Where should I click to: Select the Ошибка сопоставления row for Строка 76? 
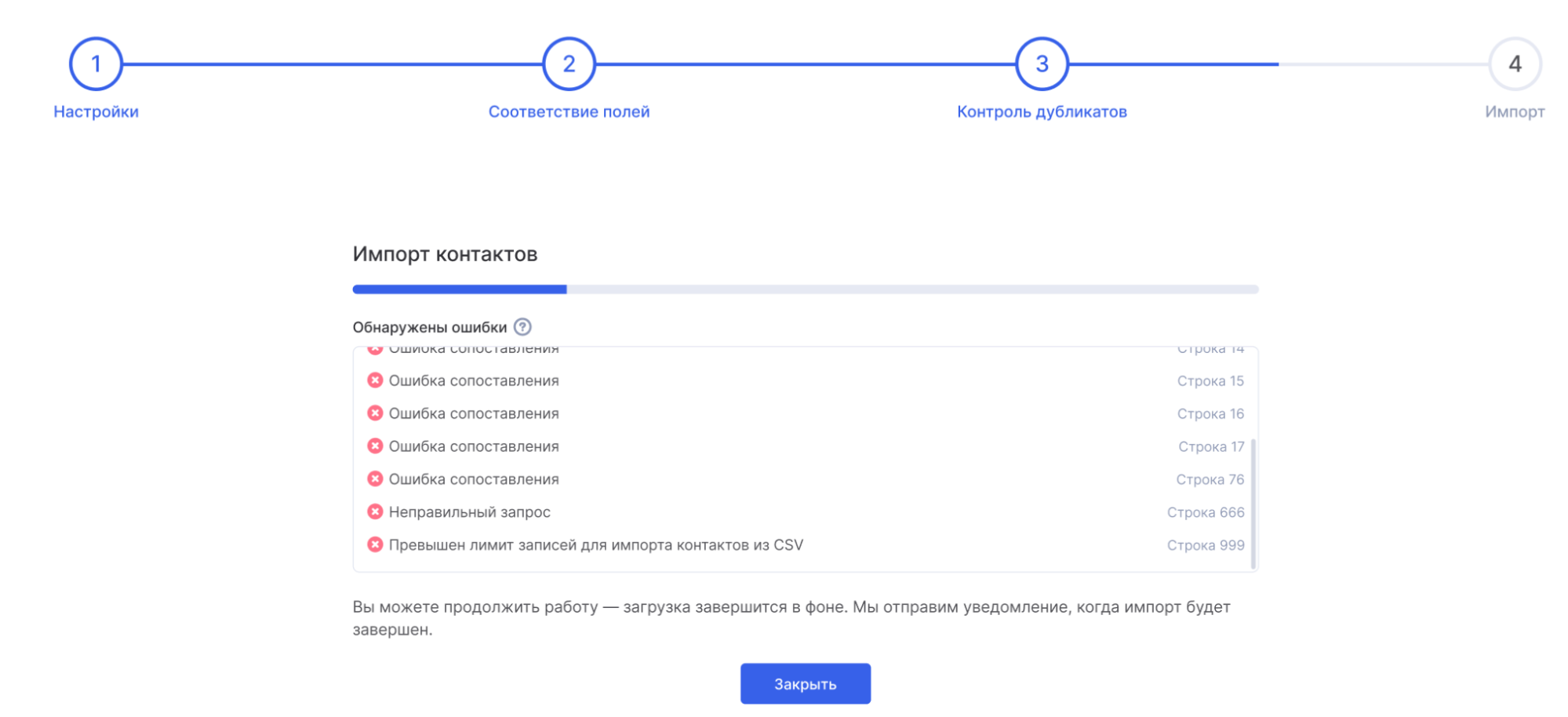(806, 479)
